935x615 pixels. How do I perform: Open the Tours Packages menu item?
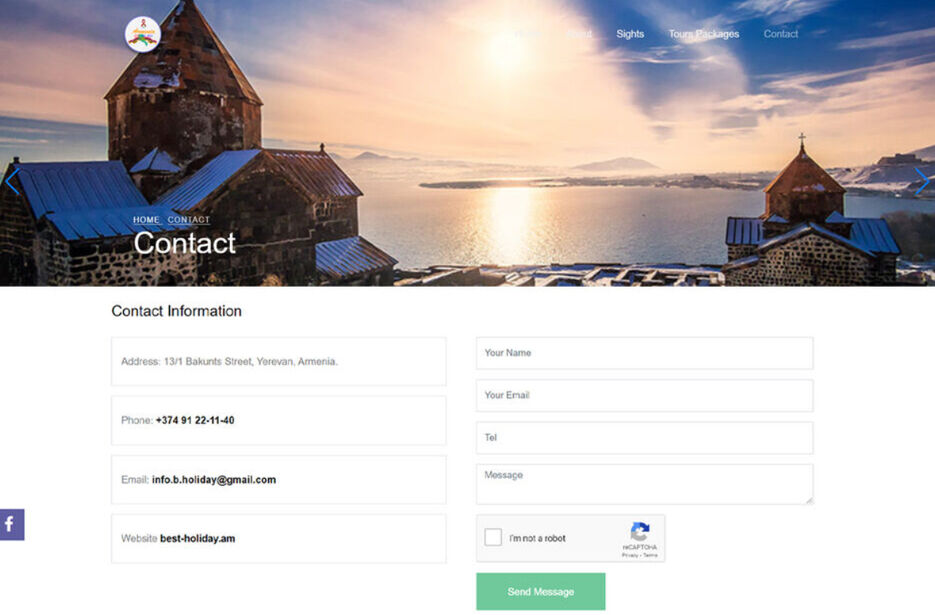[704, 34]
